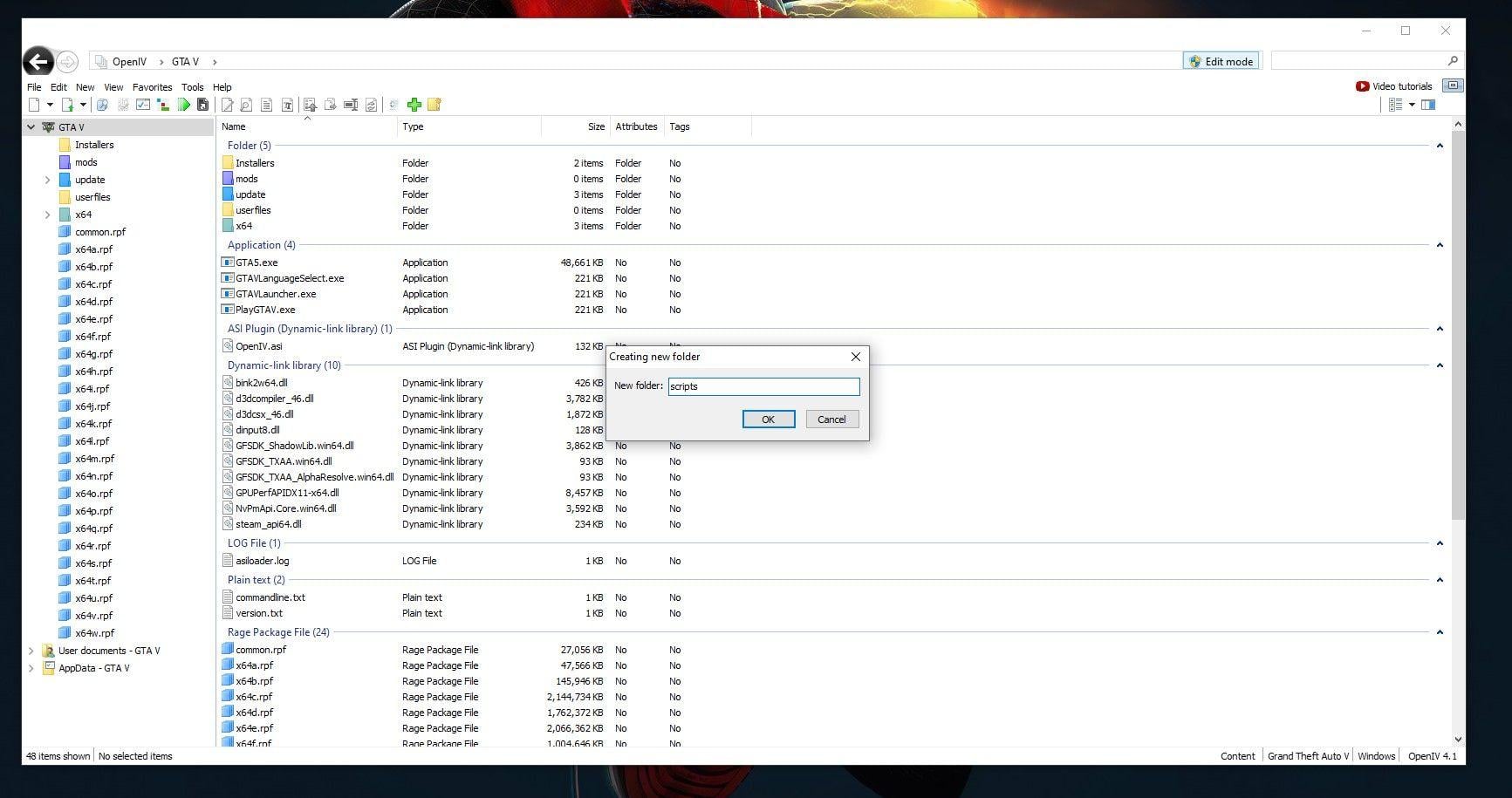The width and height of the screenshot is (1512, 798).
Task: Collapse the Rage Package File group
Action: (x=1440, y=632)
